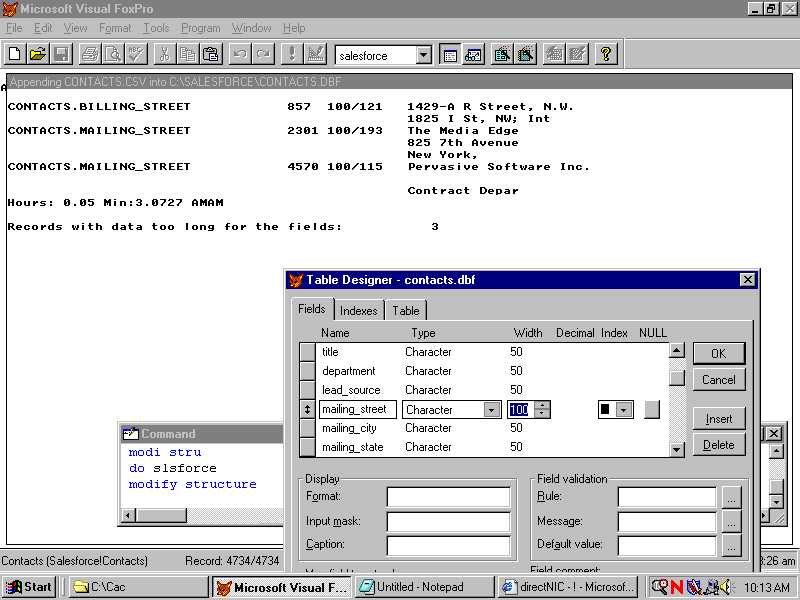The image size is (800, 600).
Task: Open the Format menu
Action: coord(115,28)
